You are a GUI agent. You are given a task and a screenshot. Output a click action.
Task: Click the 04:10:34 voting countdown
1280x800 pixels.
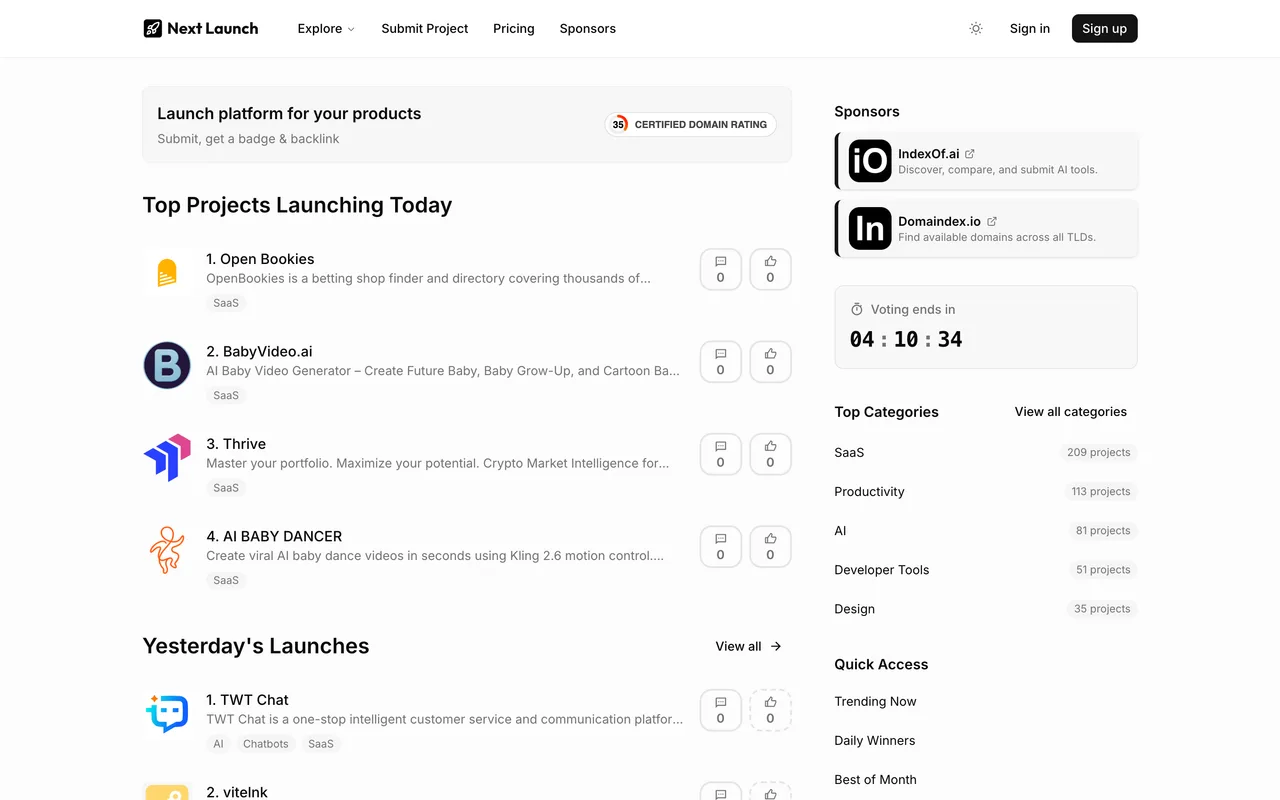coord(906,339)
